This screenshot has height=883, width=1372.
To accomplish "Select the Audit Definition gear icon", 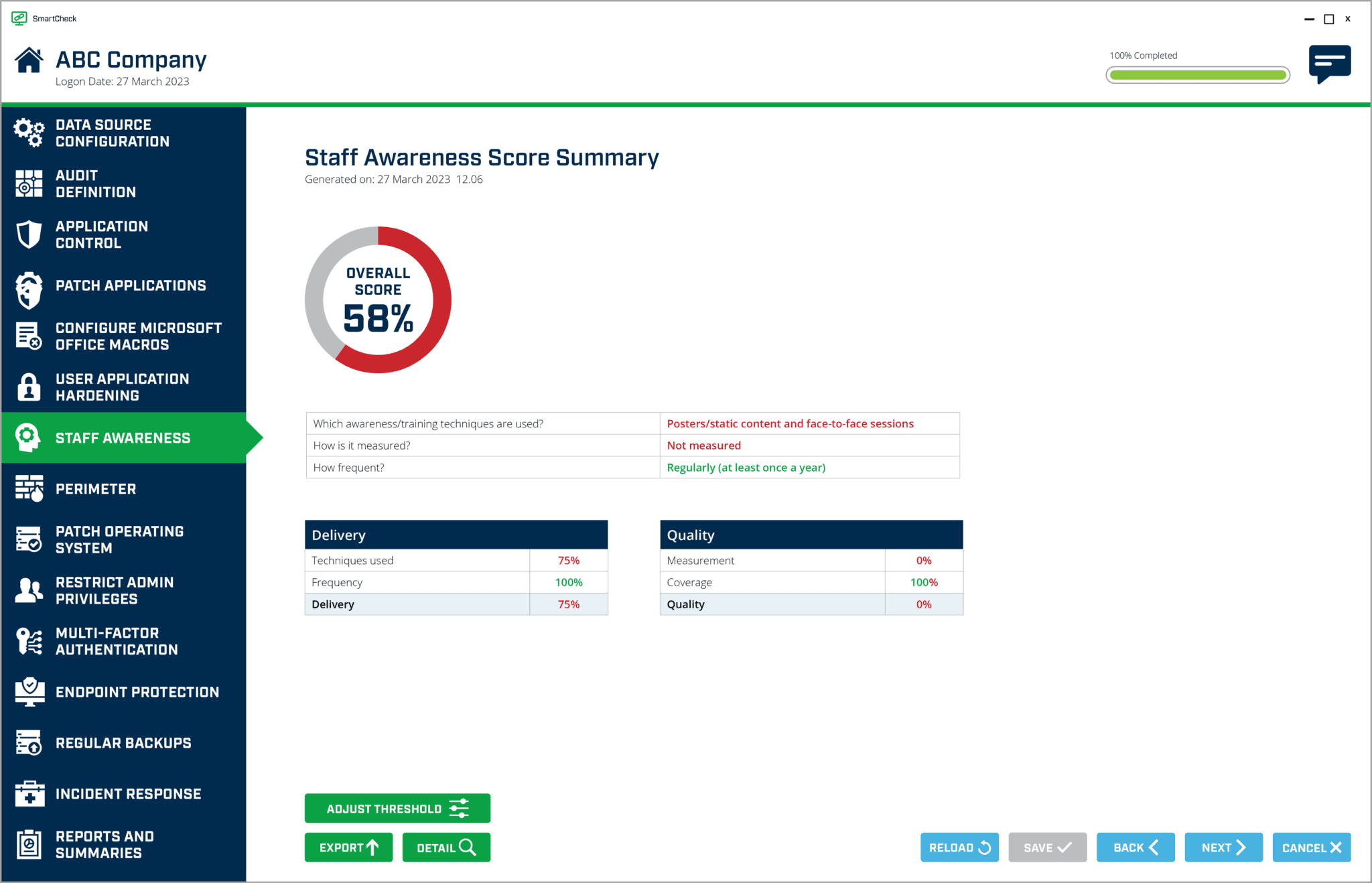I will 29,183.
